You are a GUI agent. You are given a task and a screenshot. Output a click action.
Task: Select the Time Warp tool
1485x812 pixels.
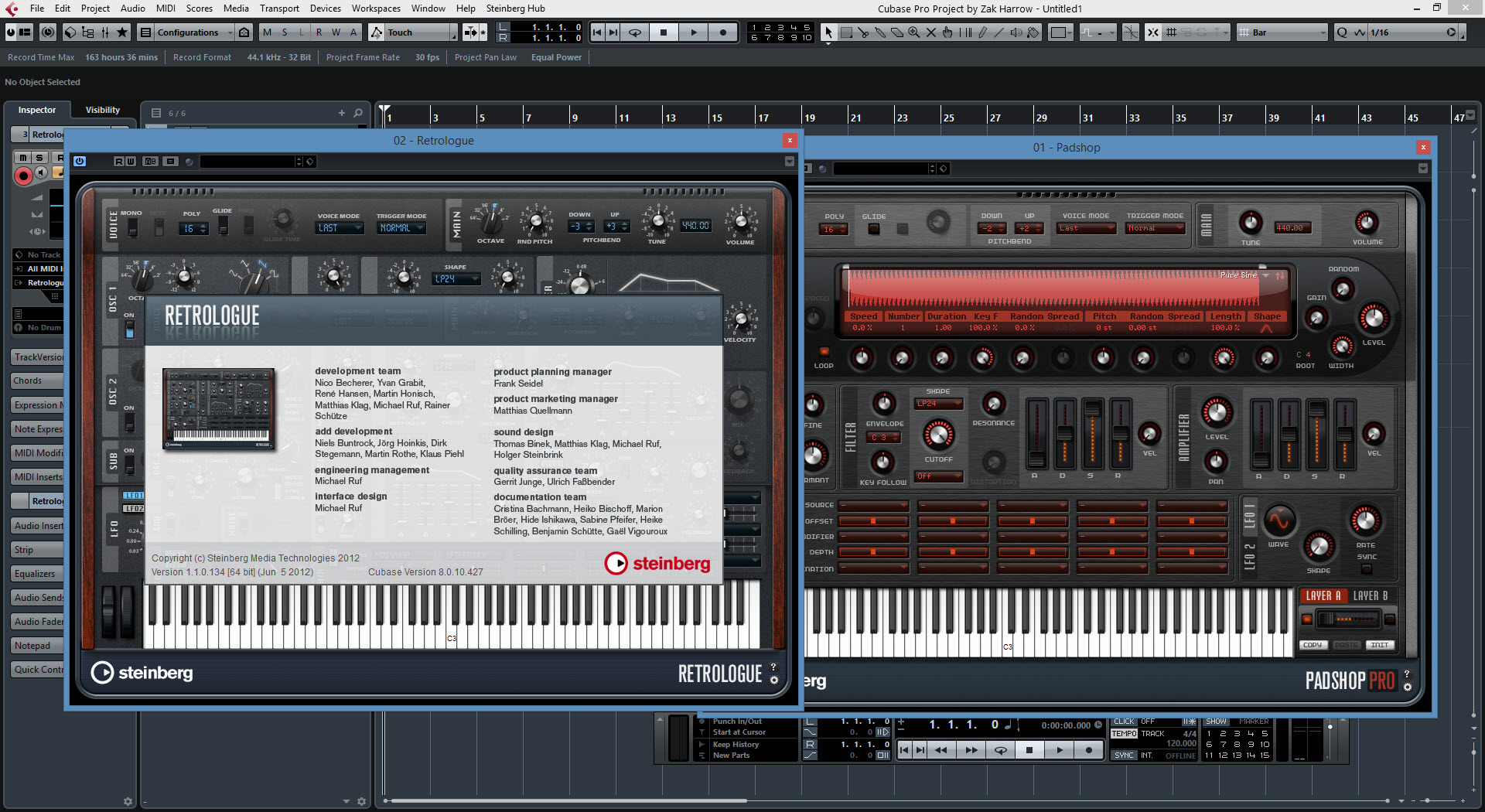965,32
